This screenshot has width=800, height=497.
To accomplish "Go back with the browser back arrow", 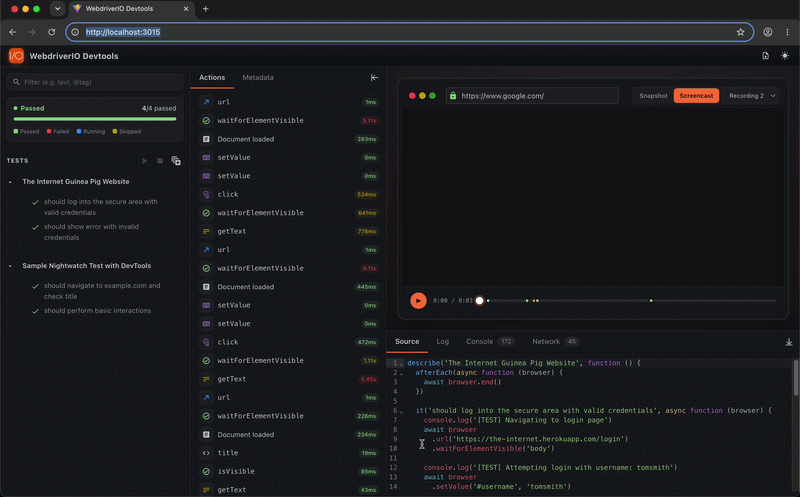I will coord(13,32).
